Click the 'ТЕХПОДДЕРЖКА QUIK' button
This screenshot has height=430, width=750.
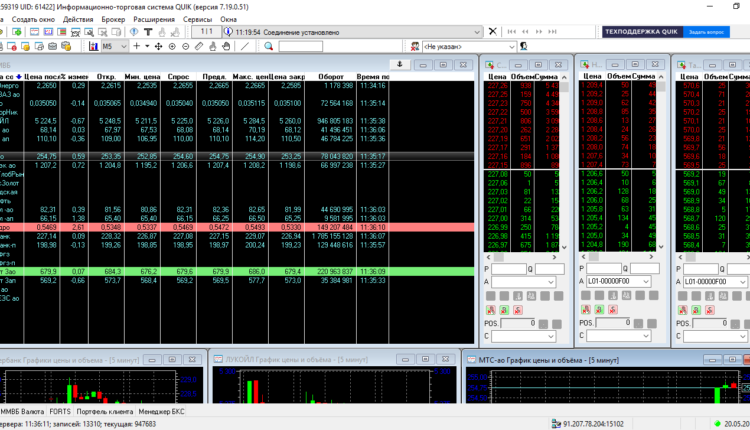(x=642, y=32)
